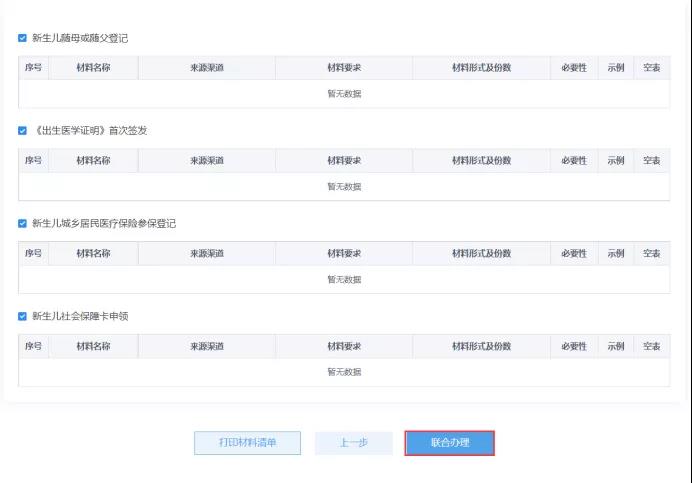692x483 pixels.
Task: Uncheck 新生儿随母或随父登记 checkbox
Action: [23, 38]
